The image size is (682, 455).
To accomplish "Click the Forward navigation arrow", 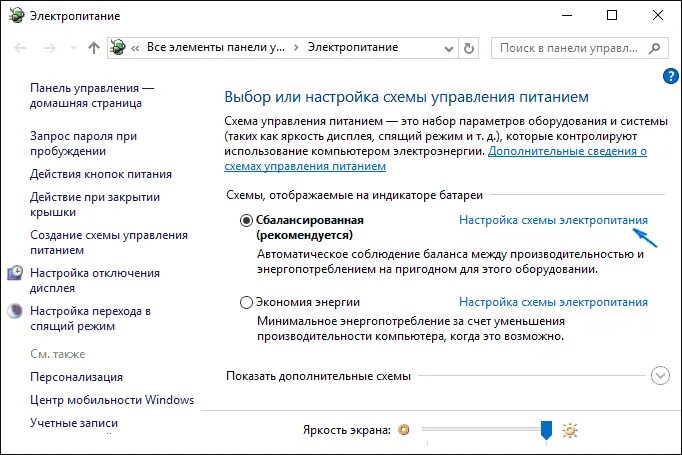I will pyautogui.click(x=50, y=48).
